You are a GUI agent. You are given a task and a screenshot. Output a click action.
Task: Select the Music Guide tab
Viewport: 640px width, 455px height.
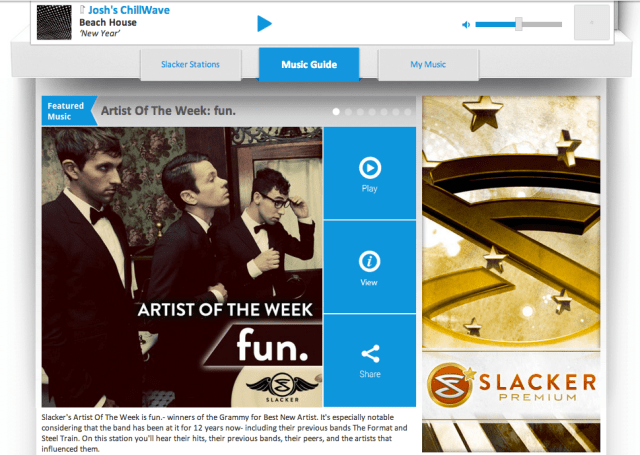(309, 64)
